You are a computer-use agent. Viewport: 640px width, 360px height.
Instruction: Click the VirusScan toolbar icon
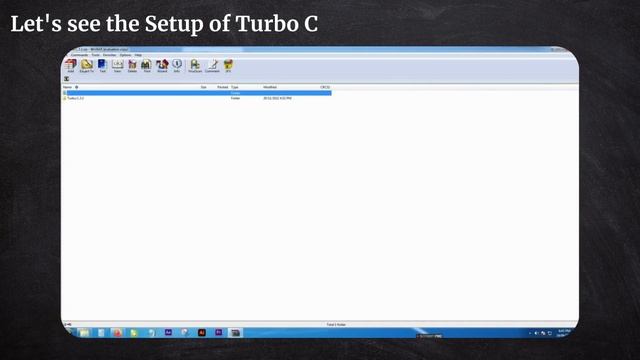pyautogui.click(x=195, y=66)
